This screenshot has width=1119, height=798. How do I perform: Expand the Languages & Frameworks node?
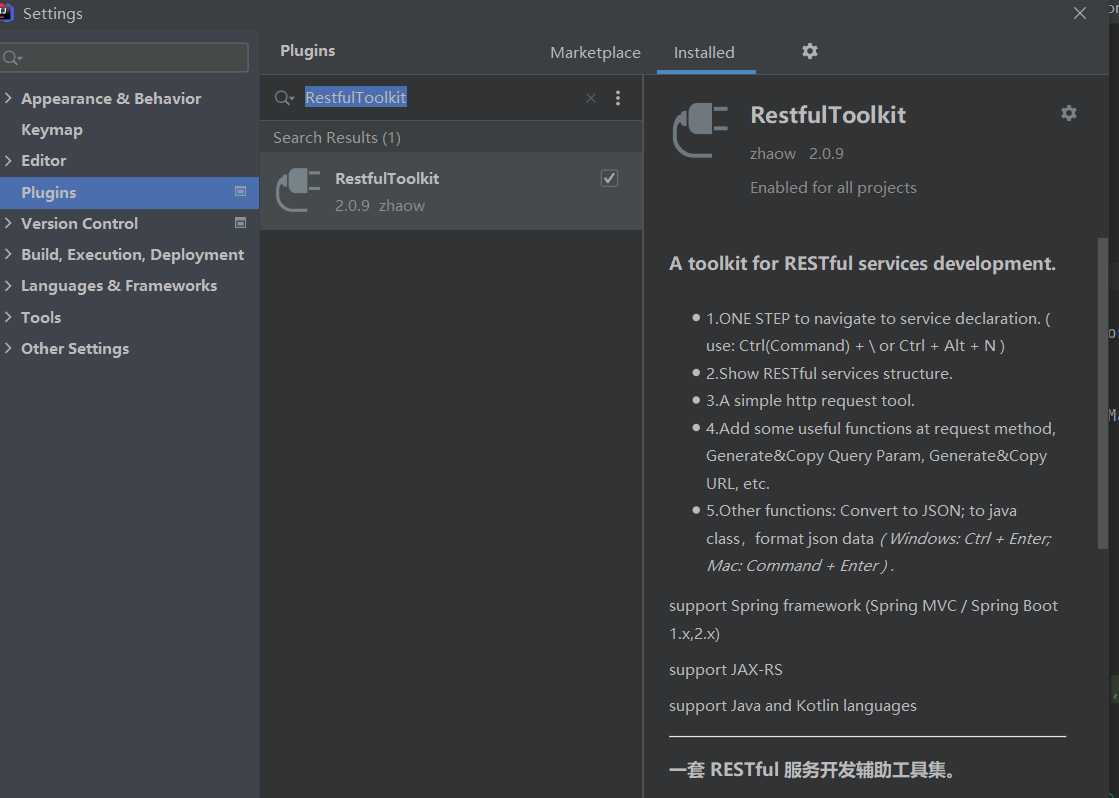[9, 285]
